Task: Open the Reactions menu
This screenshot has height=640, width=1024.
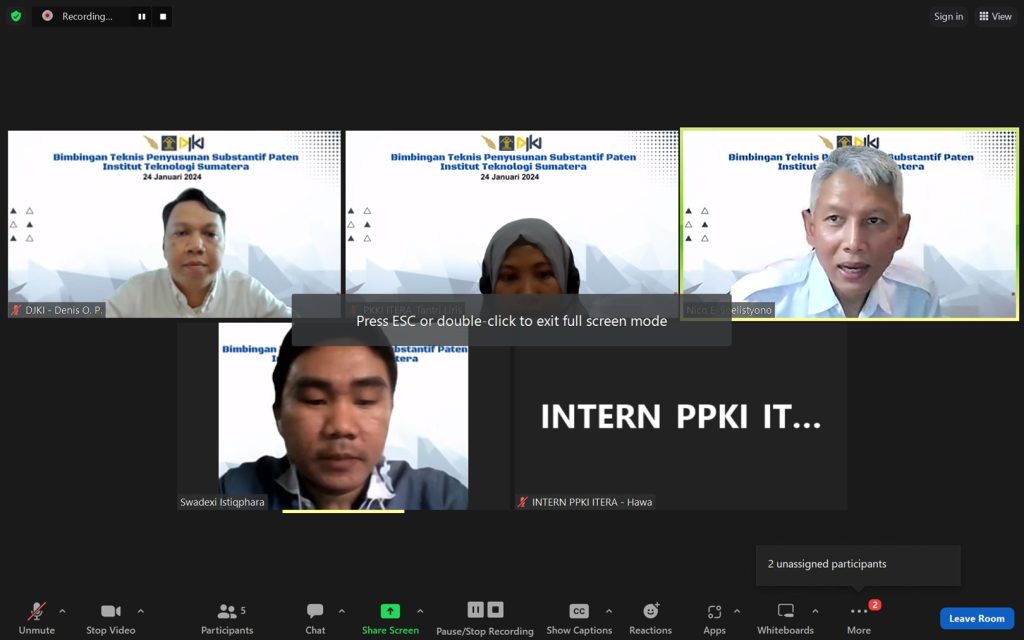Action: tap(650, 618)
